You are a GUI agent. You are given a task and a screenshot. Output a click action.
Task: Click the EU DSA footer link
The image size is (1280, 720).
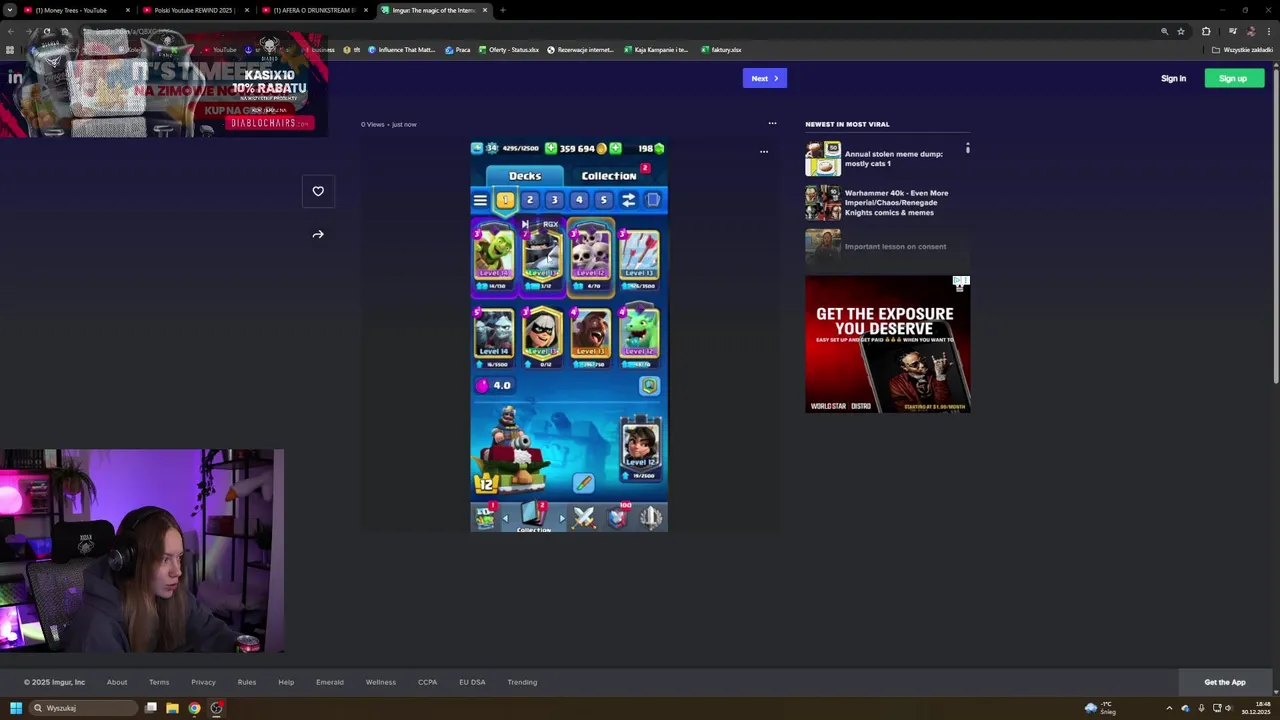[x=472, y=682]
